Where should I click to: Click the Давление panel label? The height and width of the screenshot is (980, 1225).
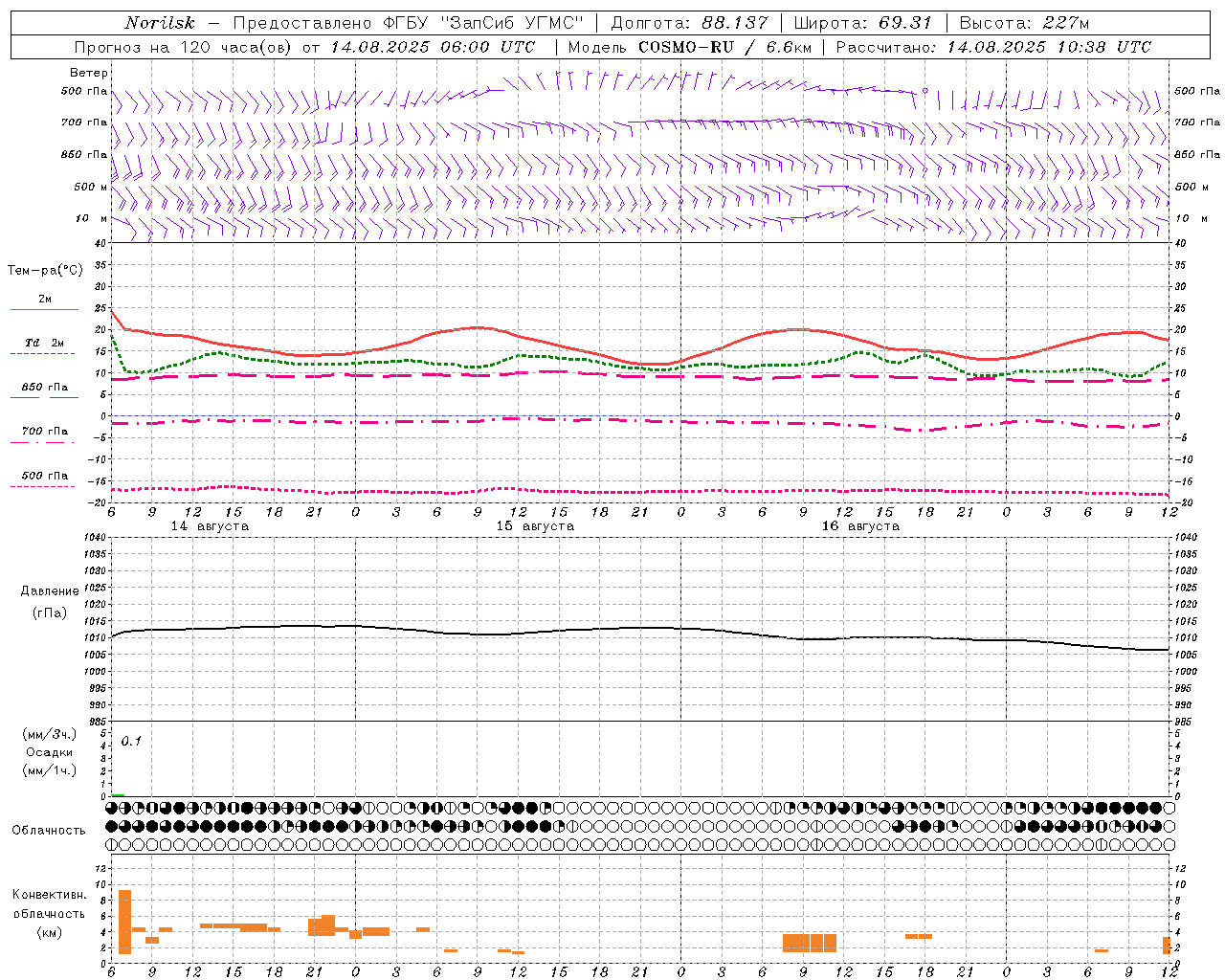(50, 591)
